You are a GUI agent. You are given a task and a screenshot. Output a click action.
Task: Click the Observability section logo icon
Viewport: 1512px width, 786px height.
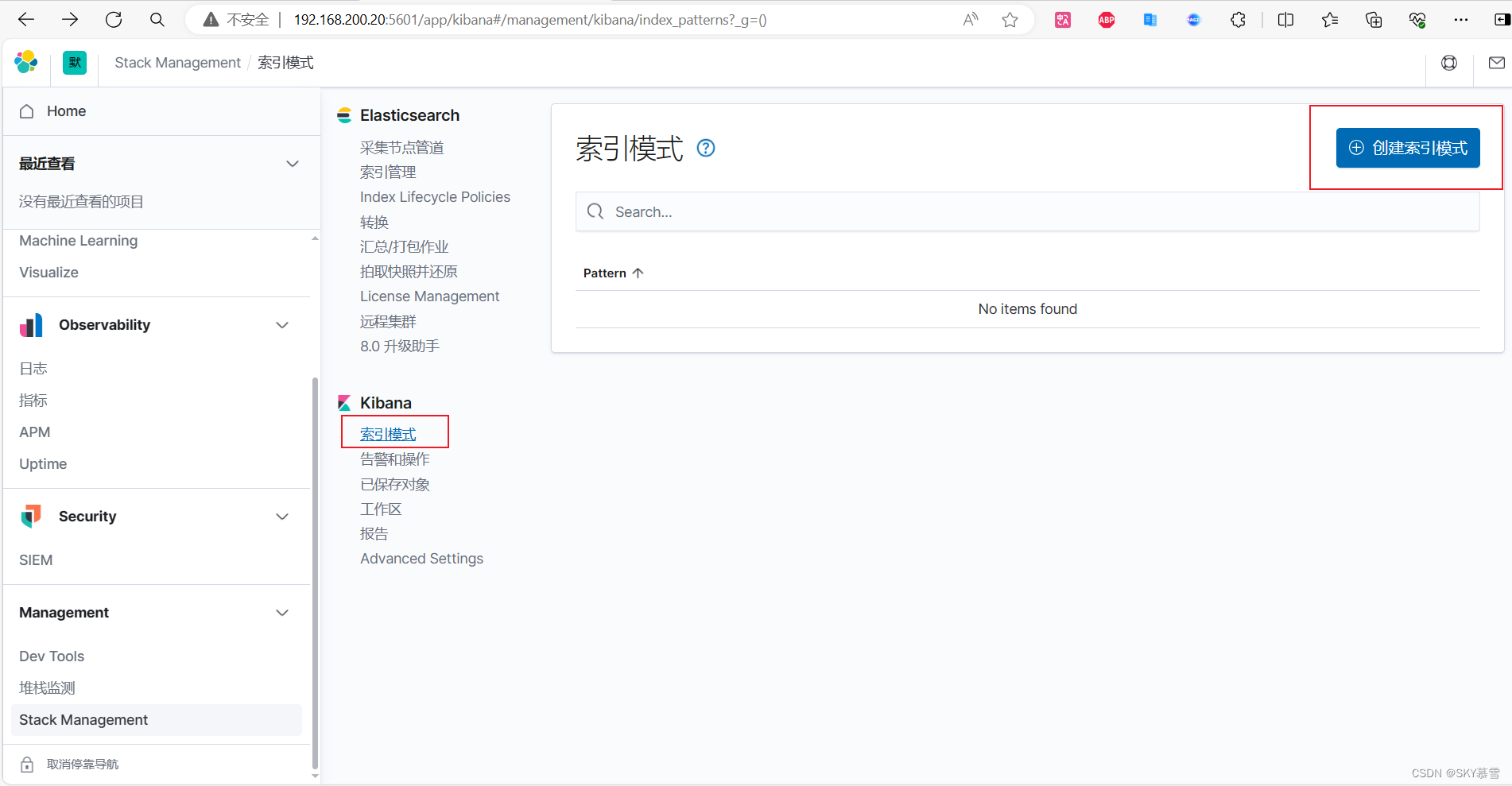coord(31,325)
